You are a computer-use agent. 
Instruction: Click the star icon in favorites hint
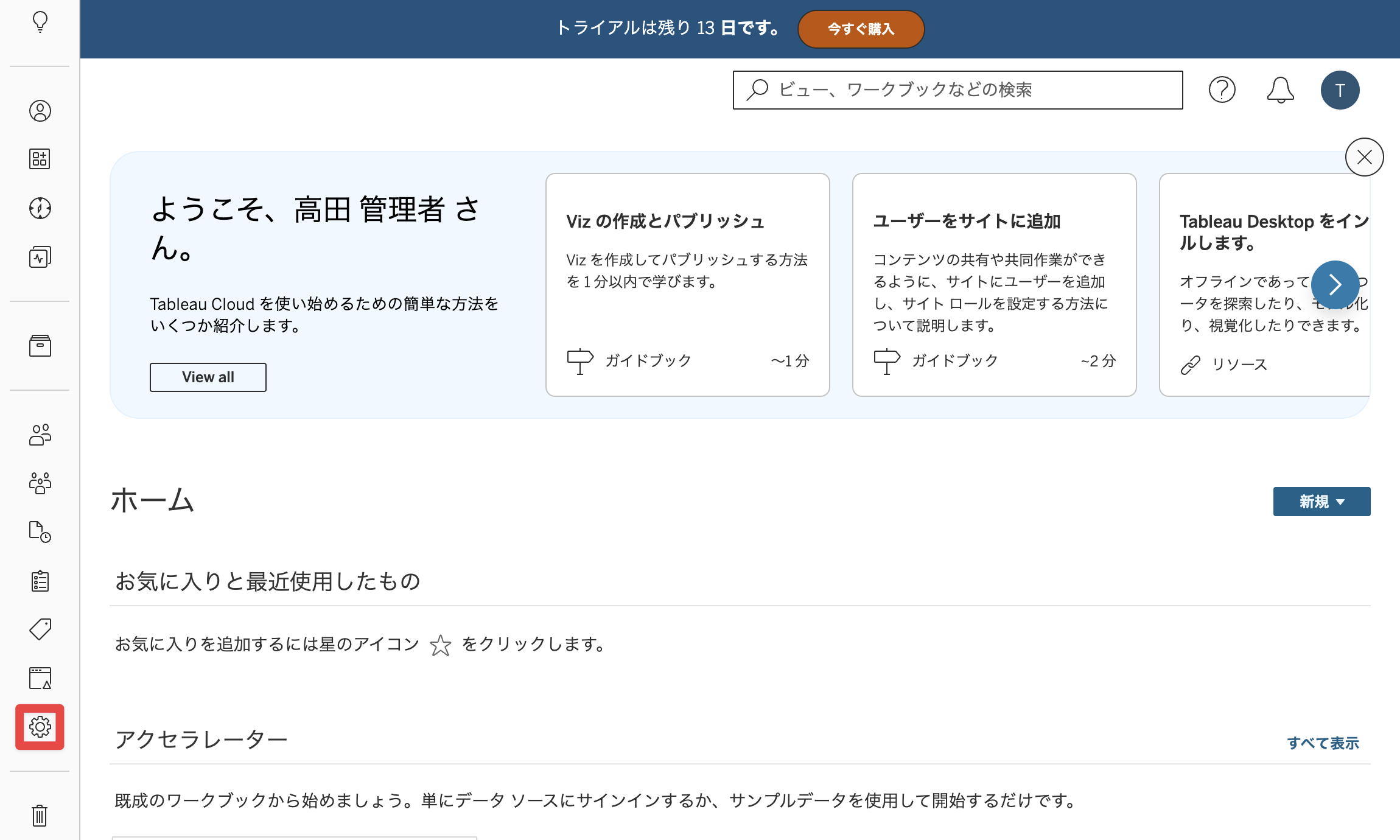tap(441, 645)
